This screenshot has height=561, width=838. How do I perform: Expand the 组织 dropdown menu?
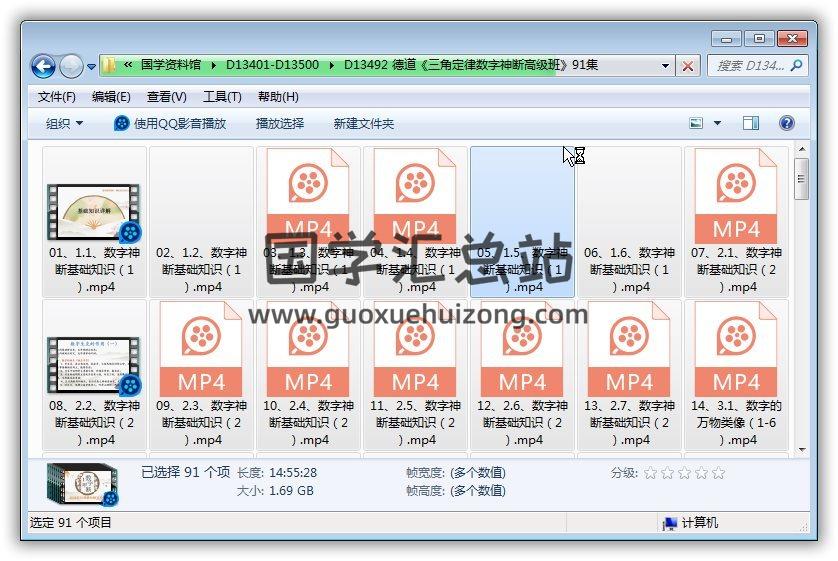[x=64, y=123]
